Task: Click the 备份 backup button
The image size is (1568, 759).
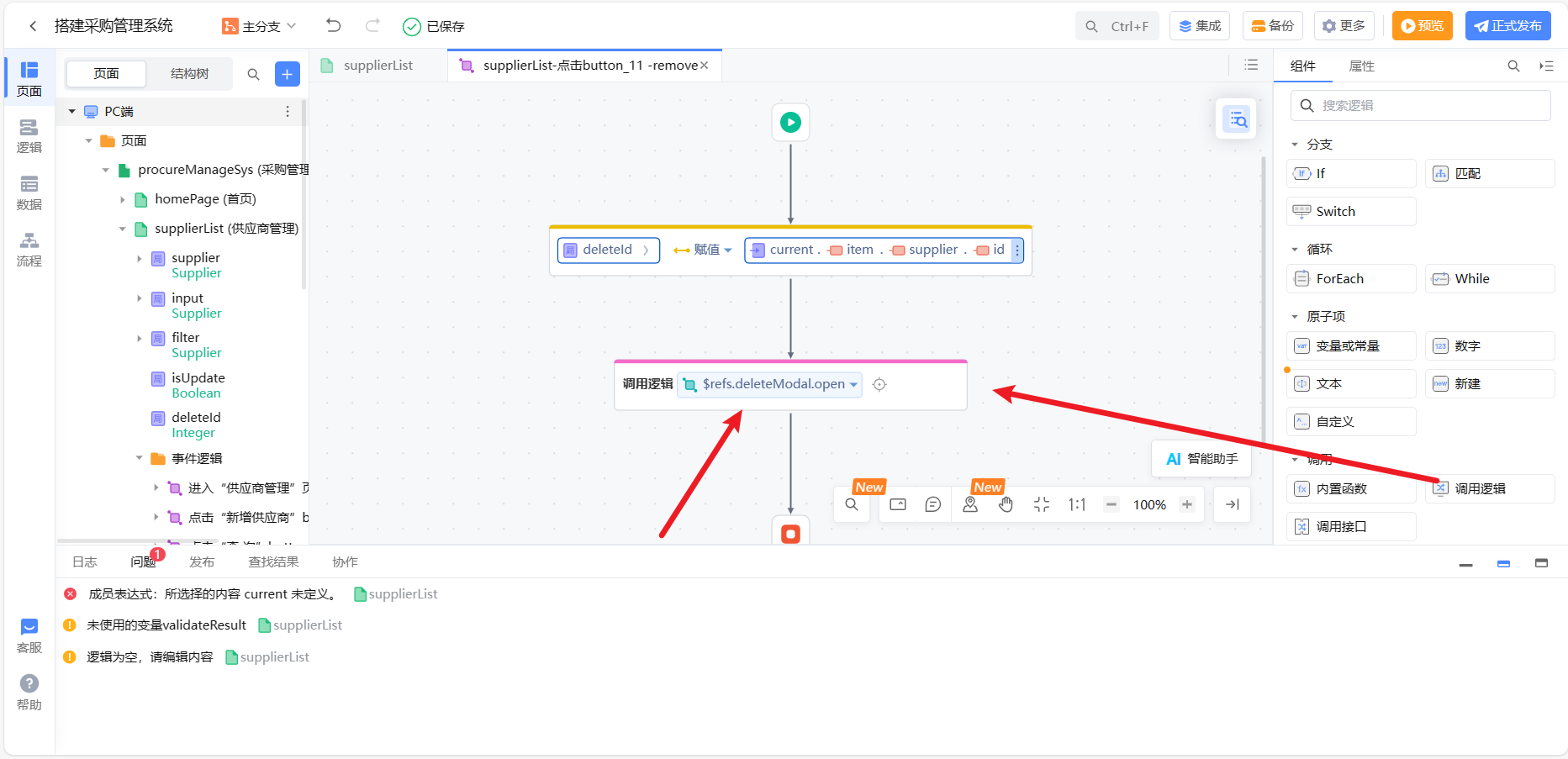Action: coord(1273,26)
